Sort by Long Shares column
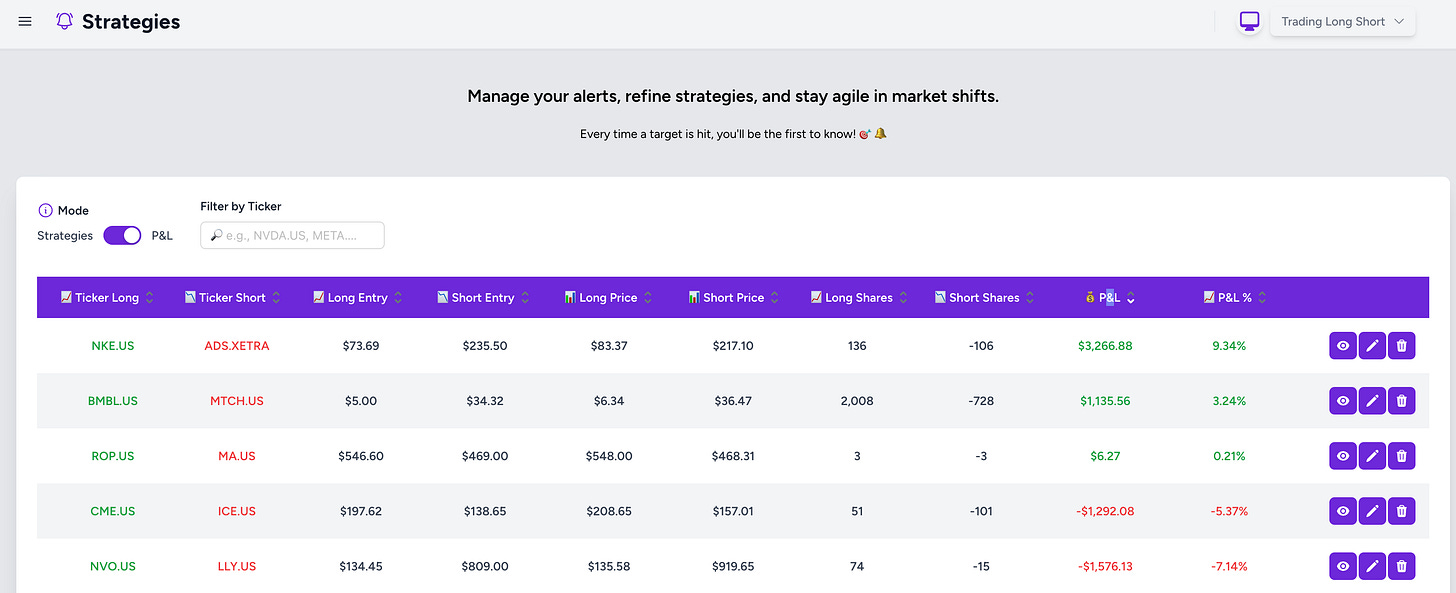This screenshot has width=1456, height=593. coord(859,297)
